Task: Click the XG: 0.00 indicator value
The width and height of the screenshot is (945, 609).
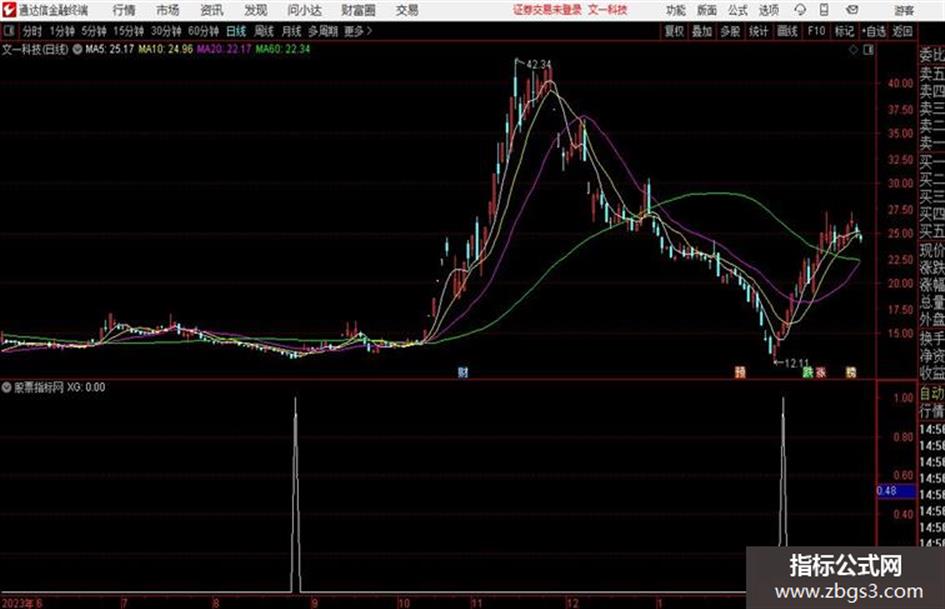Action: (x=86, y=387)
